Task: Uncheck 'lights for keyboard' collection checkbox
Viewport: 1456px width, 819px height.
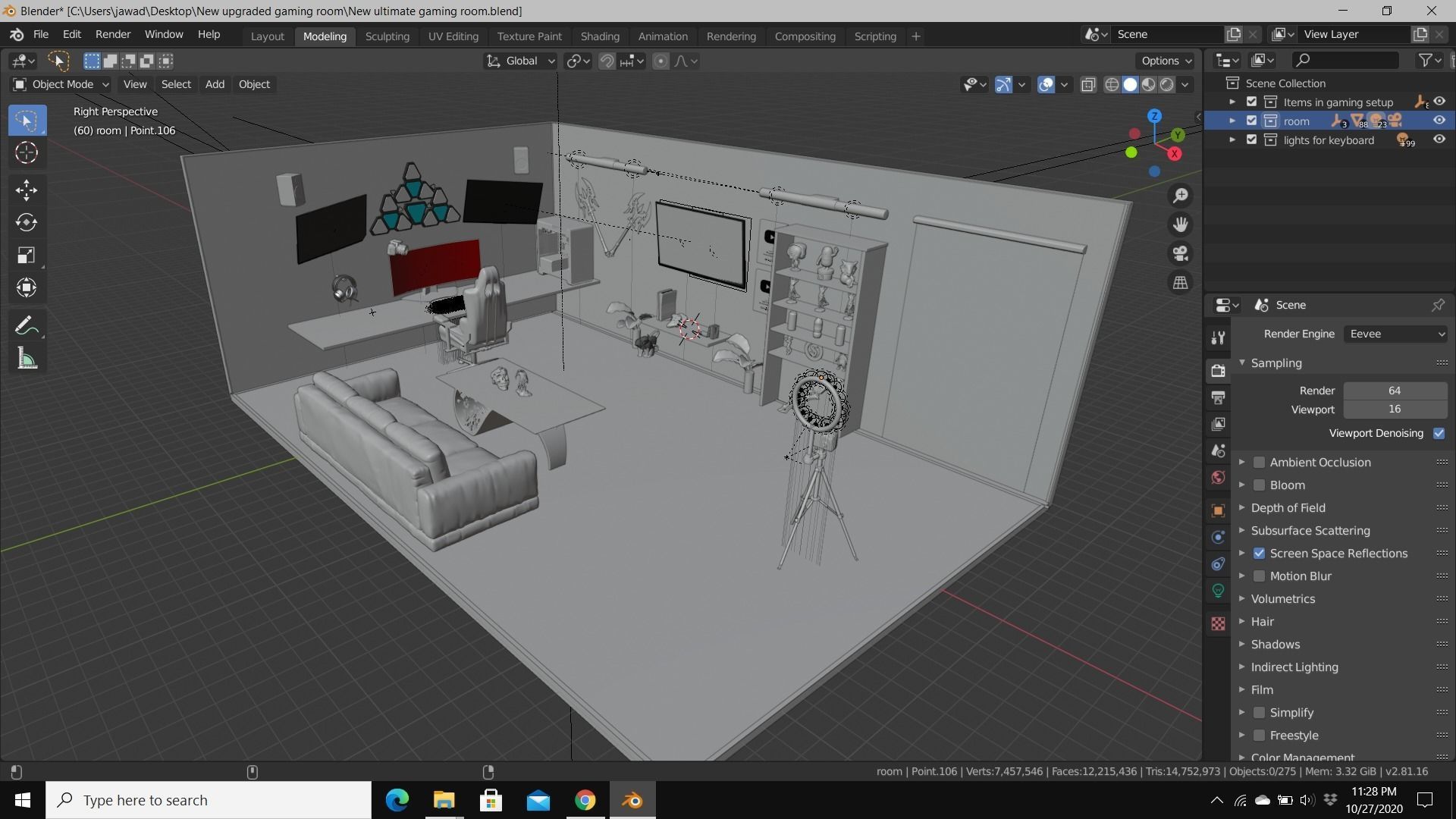Action: tap(1252, 140)
